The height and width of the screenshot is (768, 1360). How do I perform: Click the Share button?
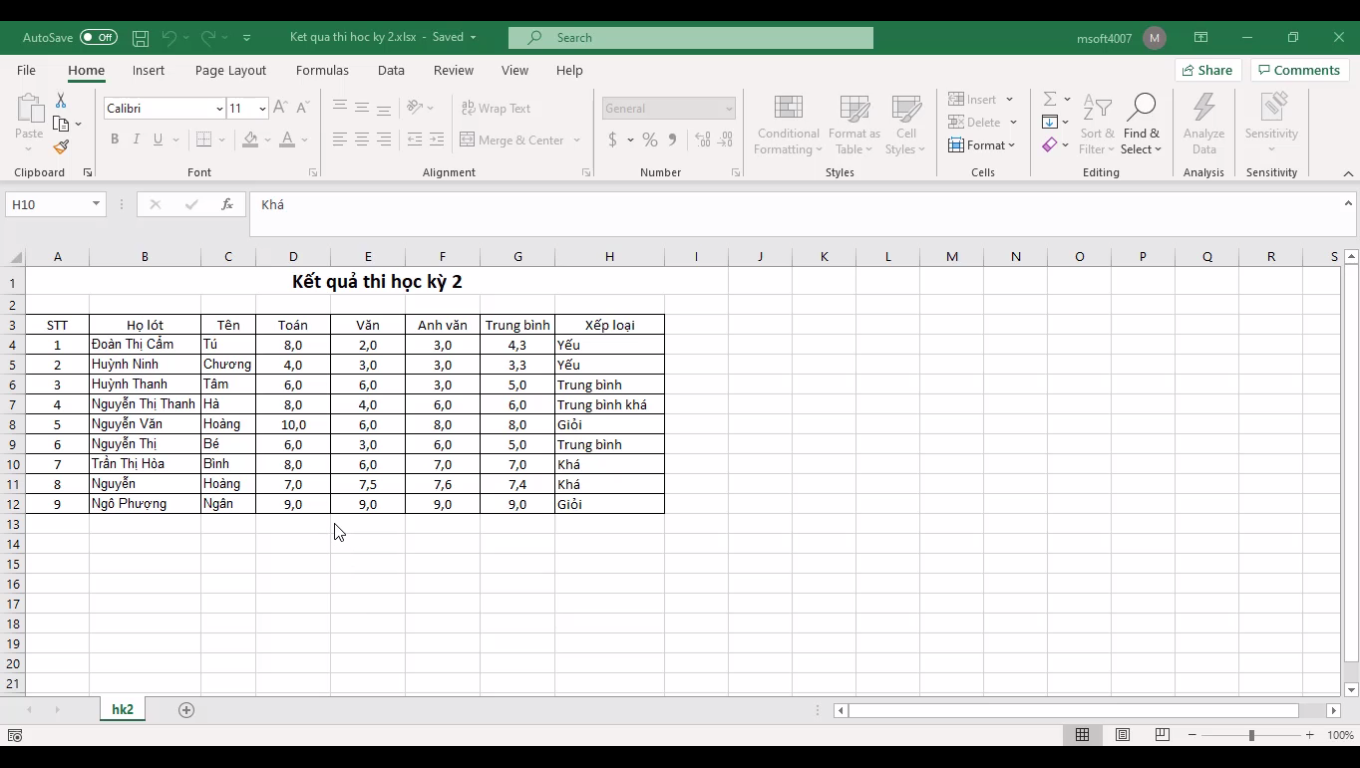1207,70
